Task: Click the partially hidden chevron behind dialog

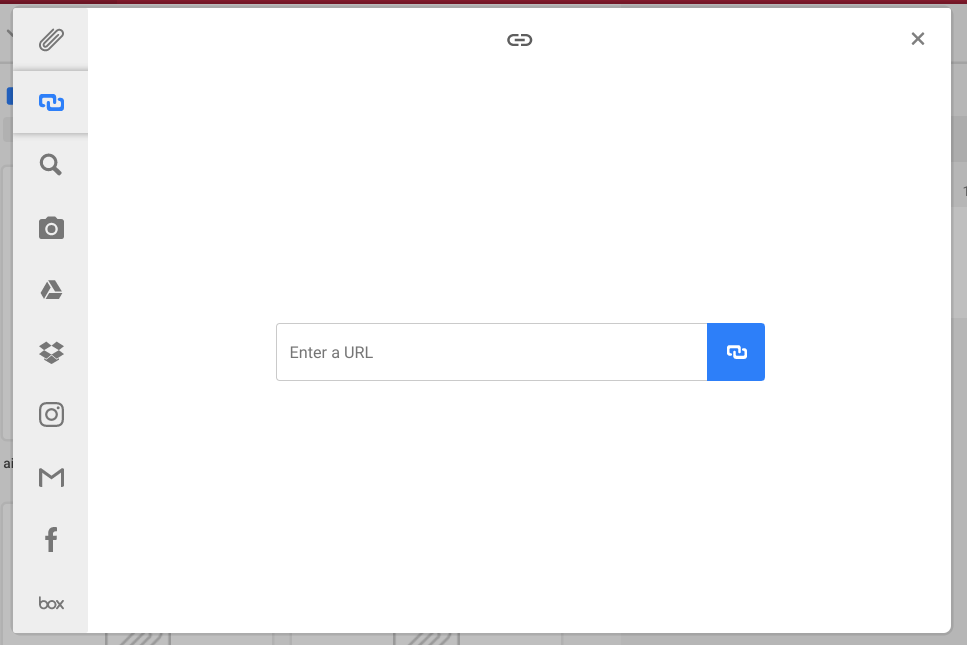Action: (9, 33)
